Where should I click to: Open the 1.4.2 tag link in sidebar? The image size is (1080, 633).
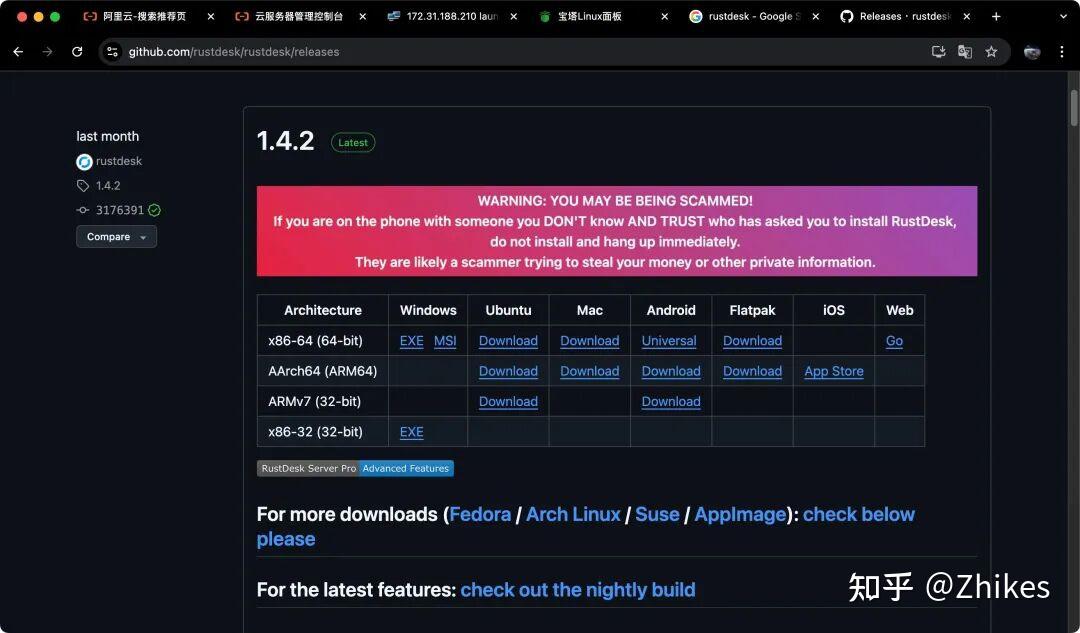(x=108, y=185)
